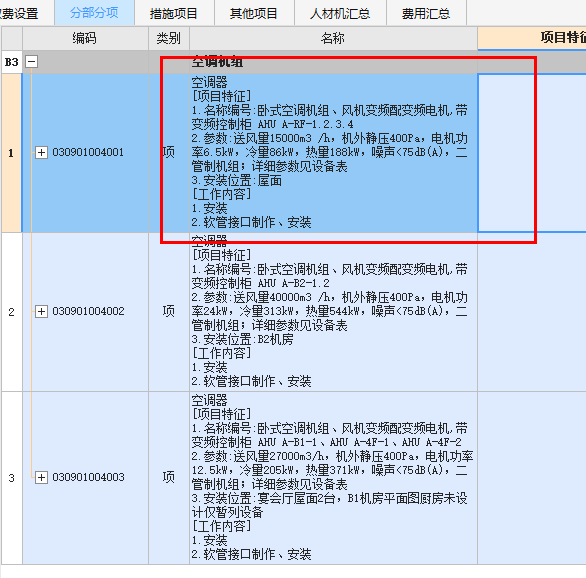Screen dimensions: 586x578
Task: Expand item 030901004003
Action: 41,477
